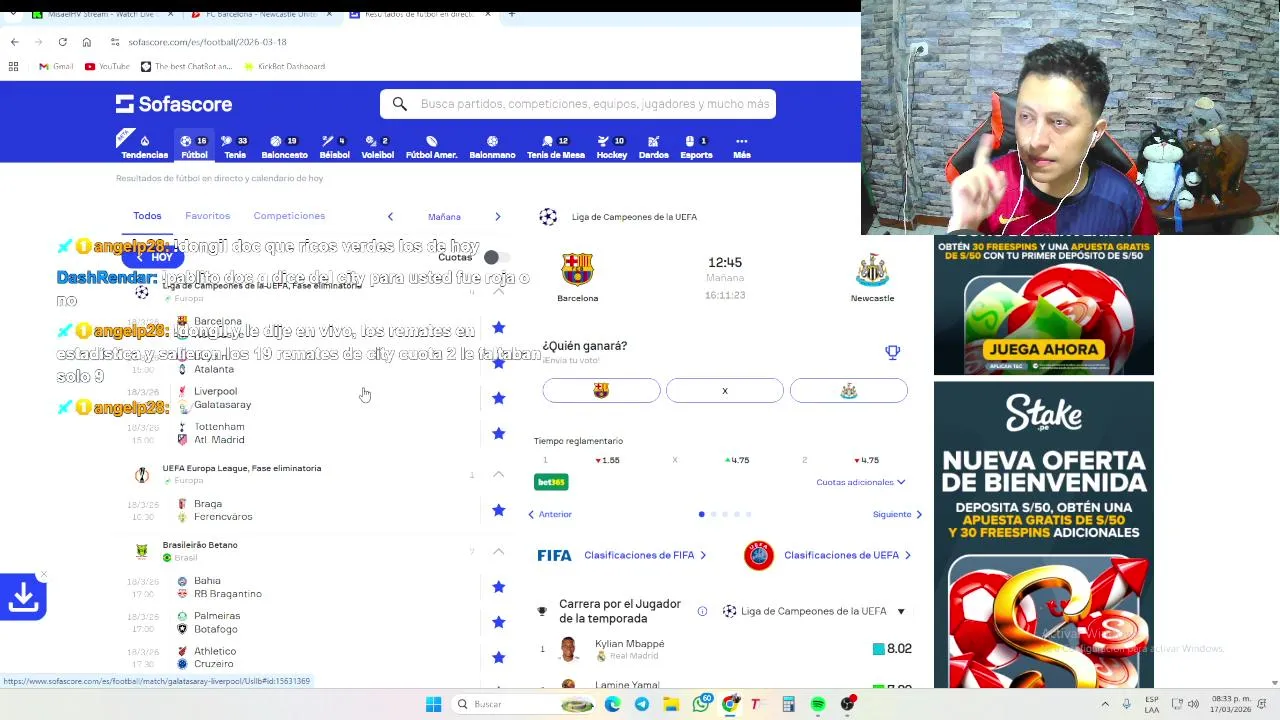Favorite the Tottenham vs Atl. Madrid match

click(x=498, y=433)
